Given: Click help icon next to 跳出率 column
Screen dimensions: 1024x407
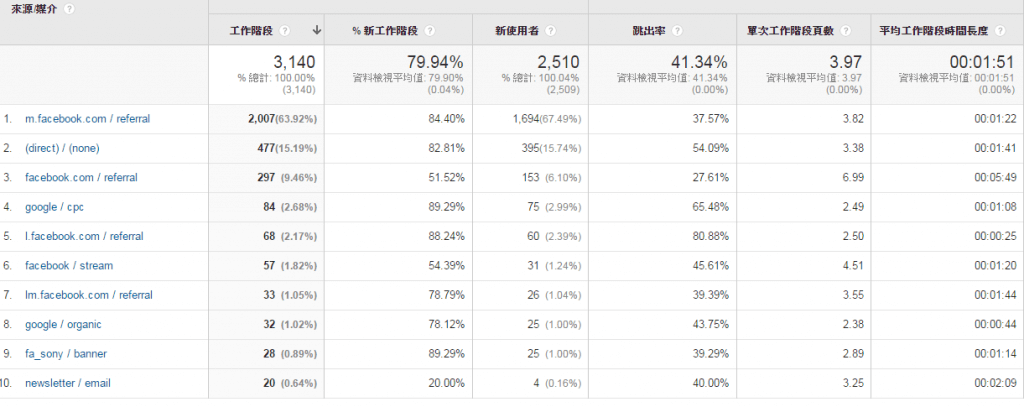Looking at the screenshot, I should [677, 31].
